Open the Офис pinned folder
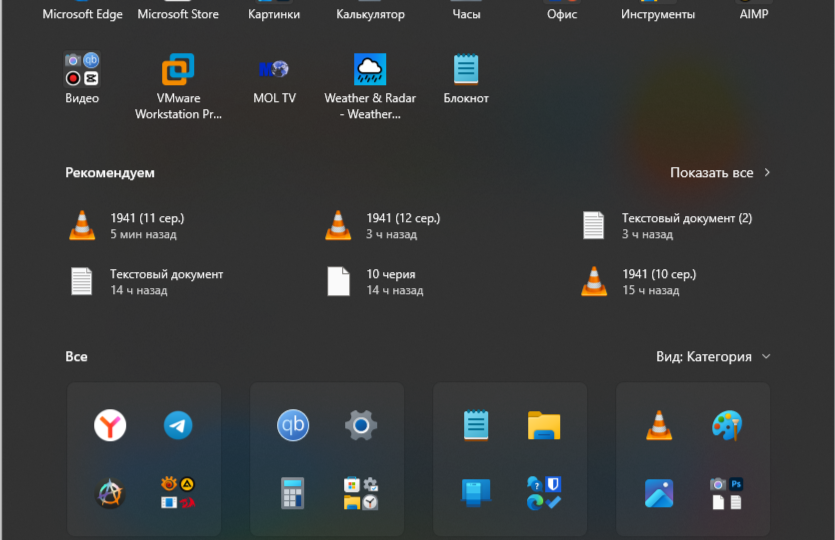 pos(562,12)
